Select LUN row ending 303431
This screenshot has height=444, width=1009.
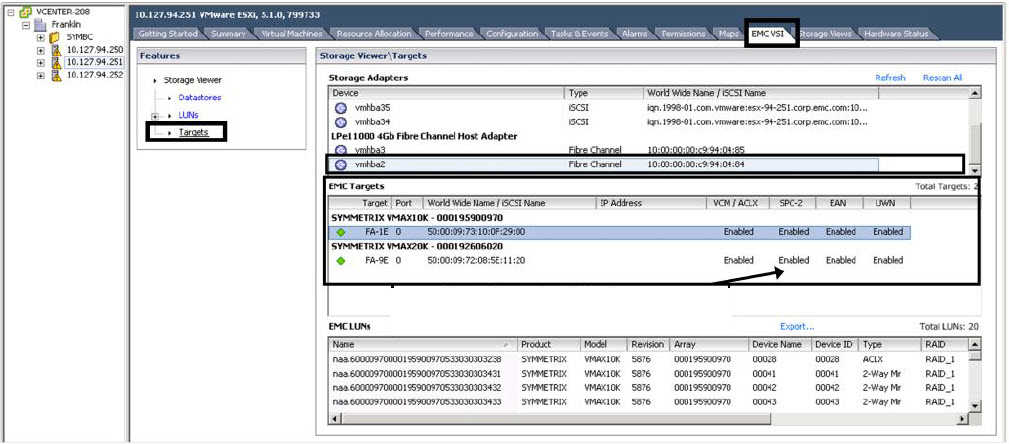point(649,374)
